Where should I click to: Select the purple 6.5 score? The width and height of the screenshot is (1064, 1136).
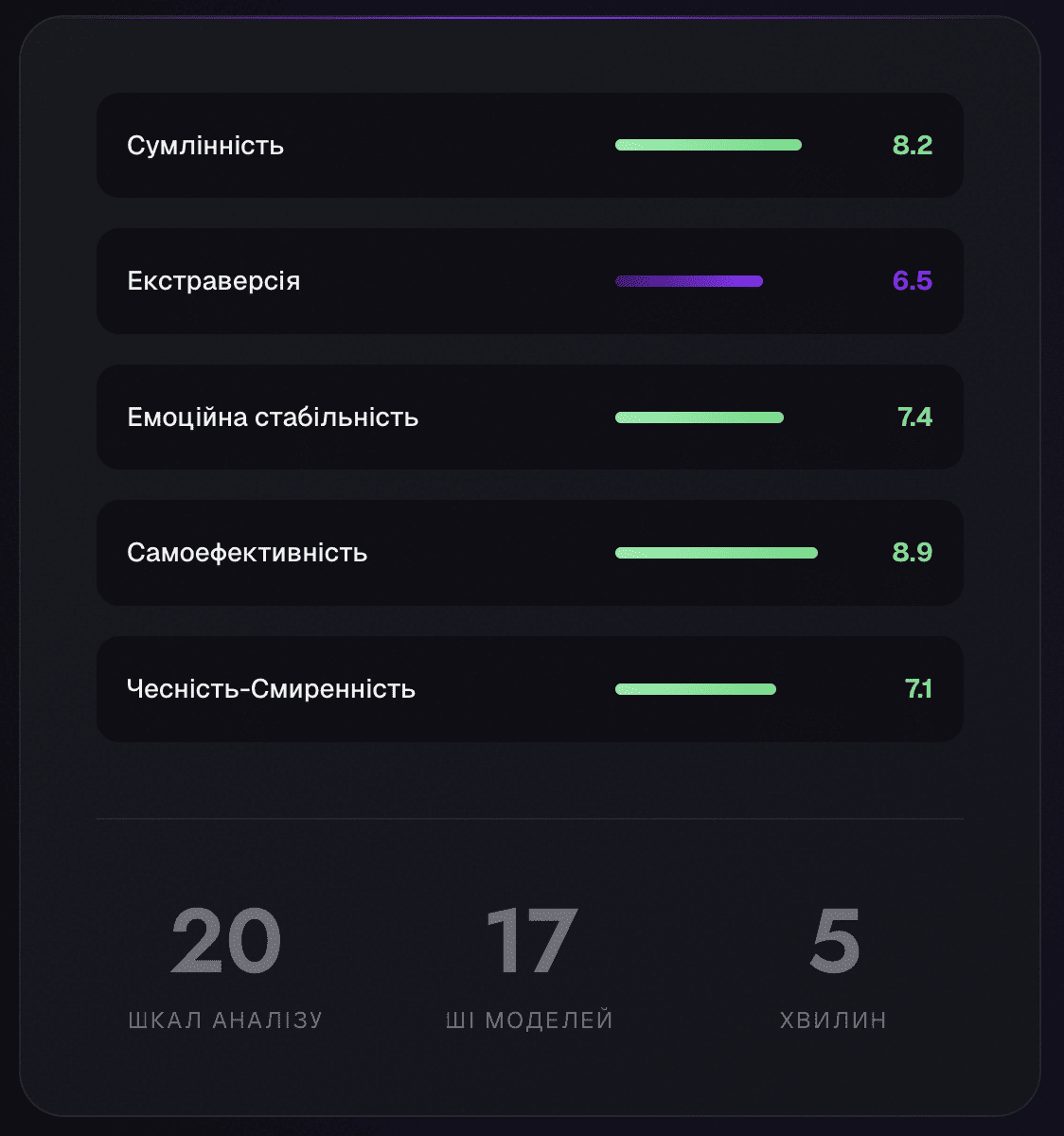coord(912,281)
